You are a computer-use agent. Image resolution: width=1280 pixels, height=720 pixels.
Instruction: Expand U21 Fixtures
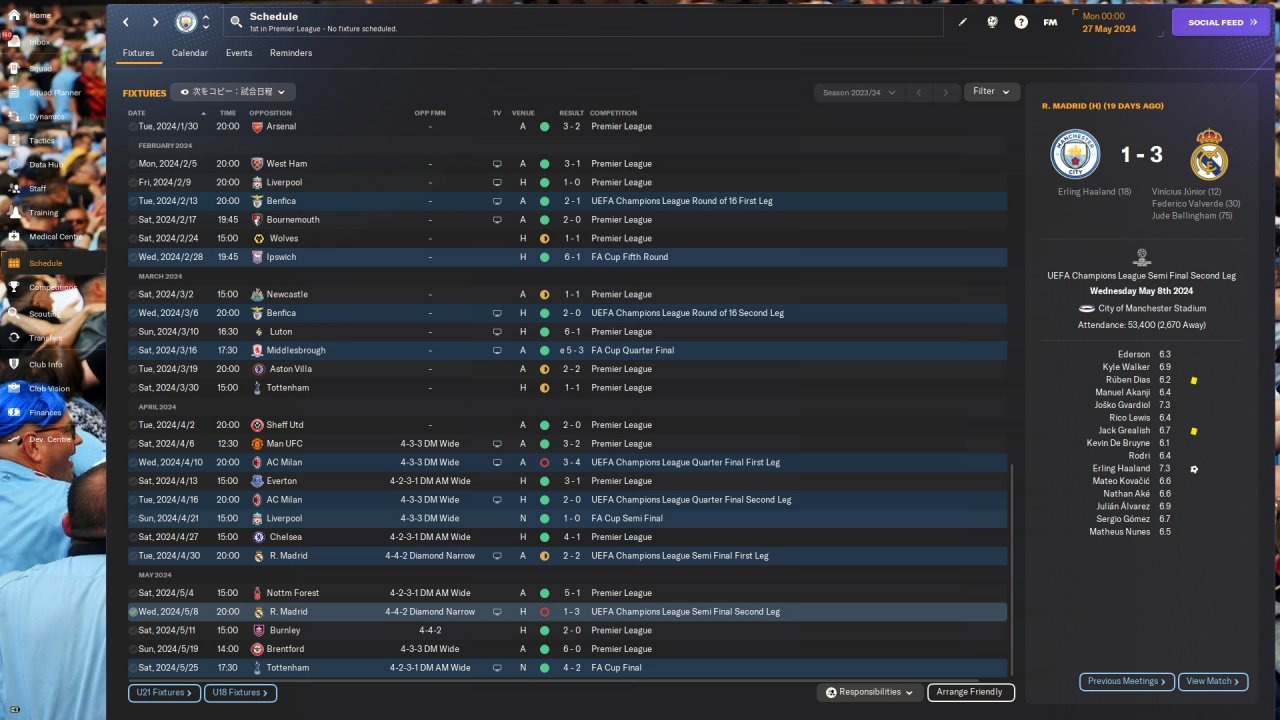coord(164,692)
